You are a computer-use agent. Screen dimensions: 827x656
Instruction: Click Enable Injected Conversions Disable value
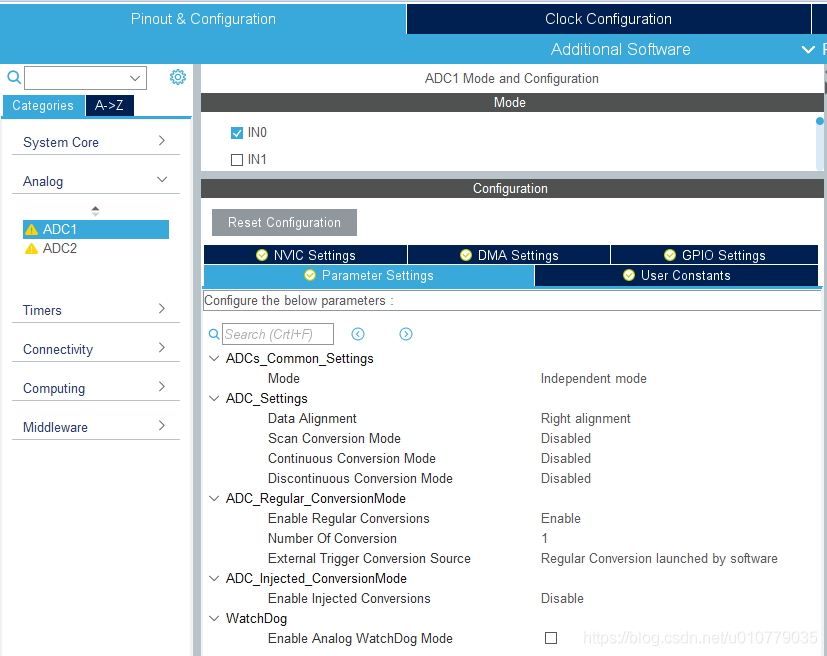click(562, 599)
